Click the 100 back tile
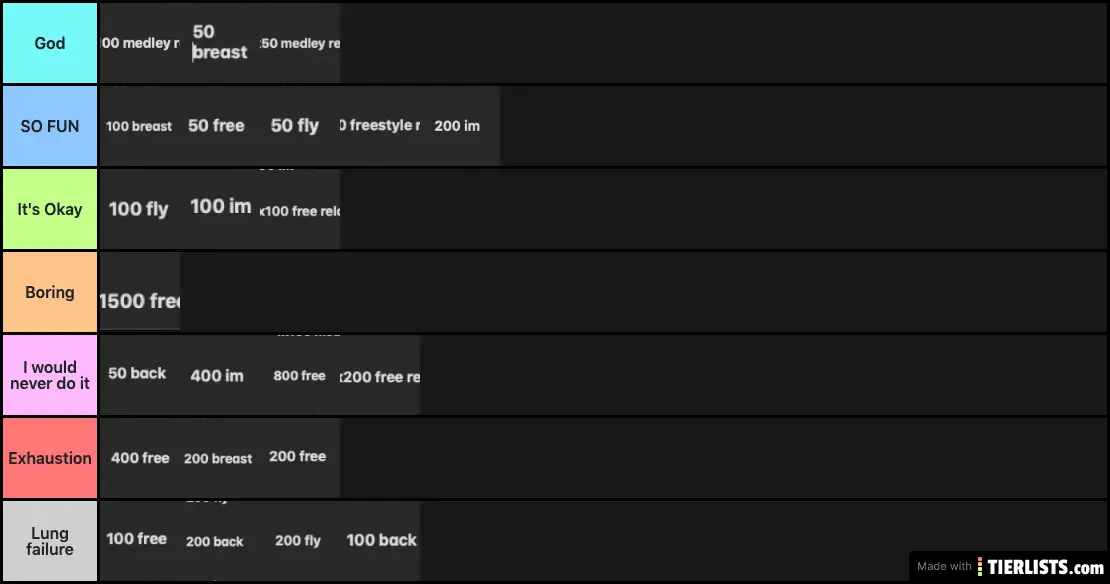This screenshot has height=584, width=1110. [x=381, y=540]
